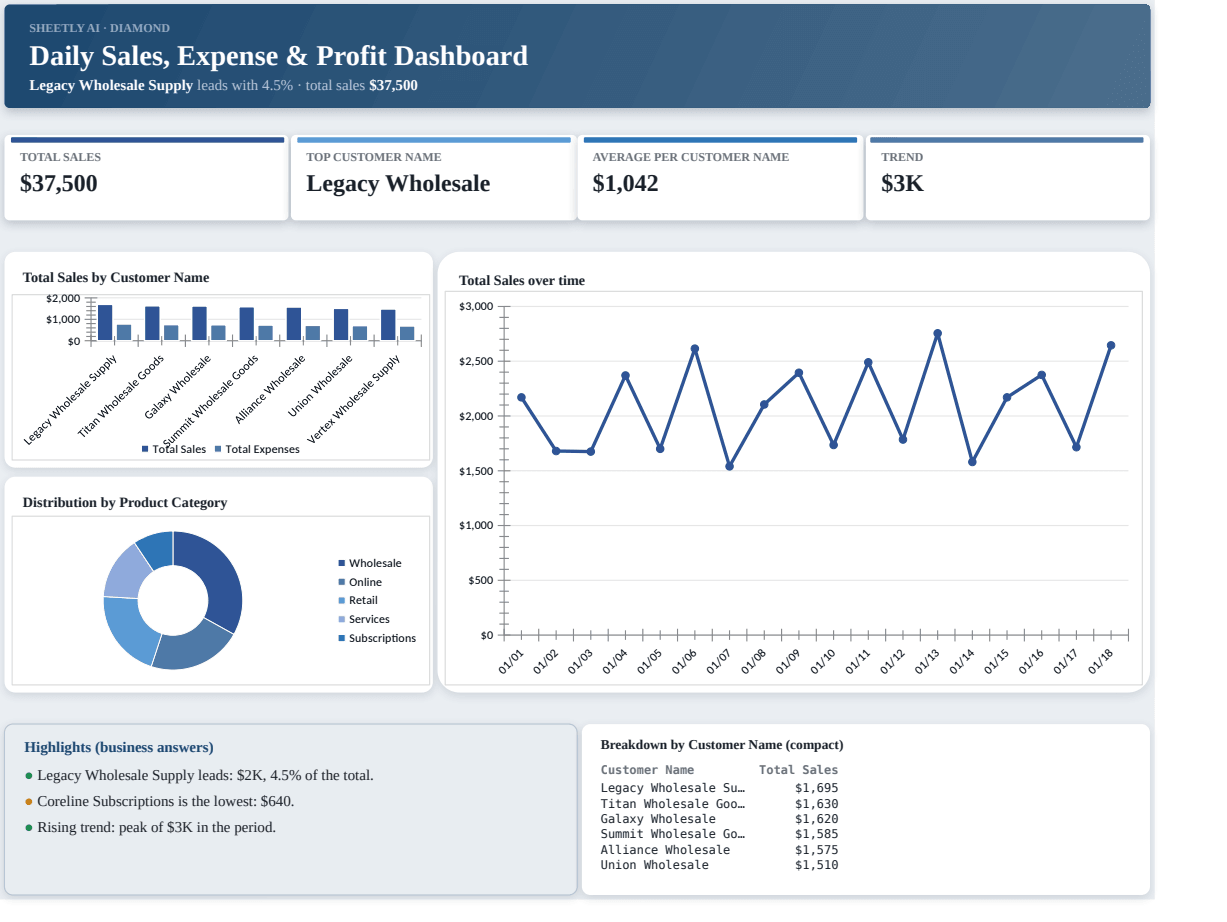
Task: Click the 01/06 data point on the line chart
Action: [x=695, y=349]
